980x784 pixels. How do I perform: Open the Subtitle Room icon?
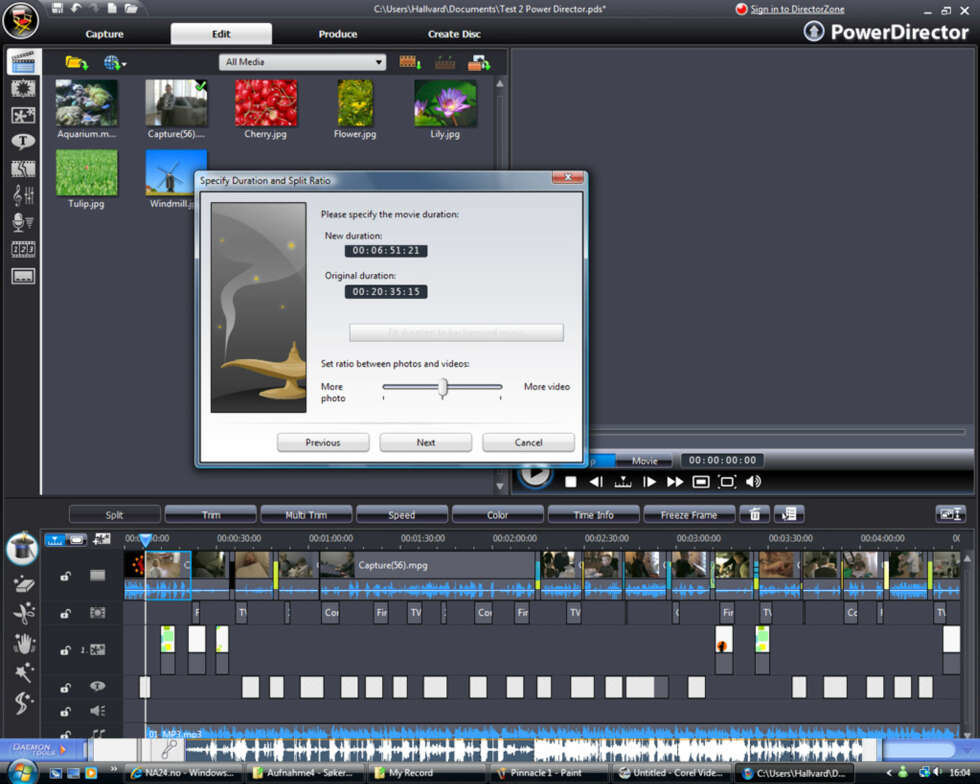pos(23,276)
